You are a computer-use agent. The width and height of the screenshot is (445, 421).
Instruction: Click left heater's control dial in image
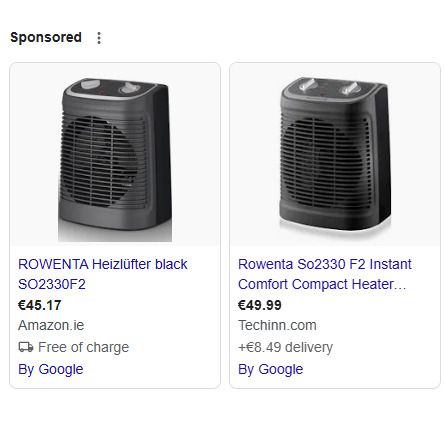(x=130, y=88)
